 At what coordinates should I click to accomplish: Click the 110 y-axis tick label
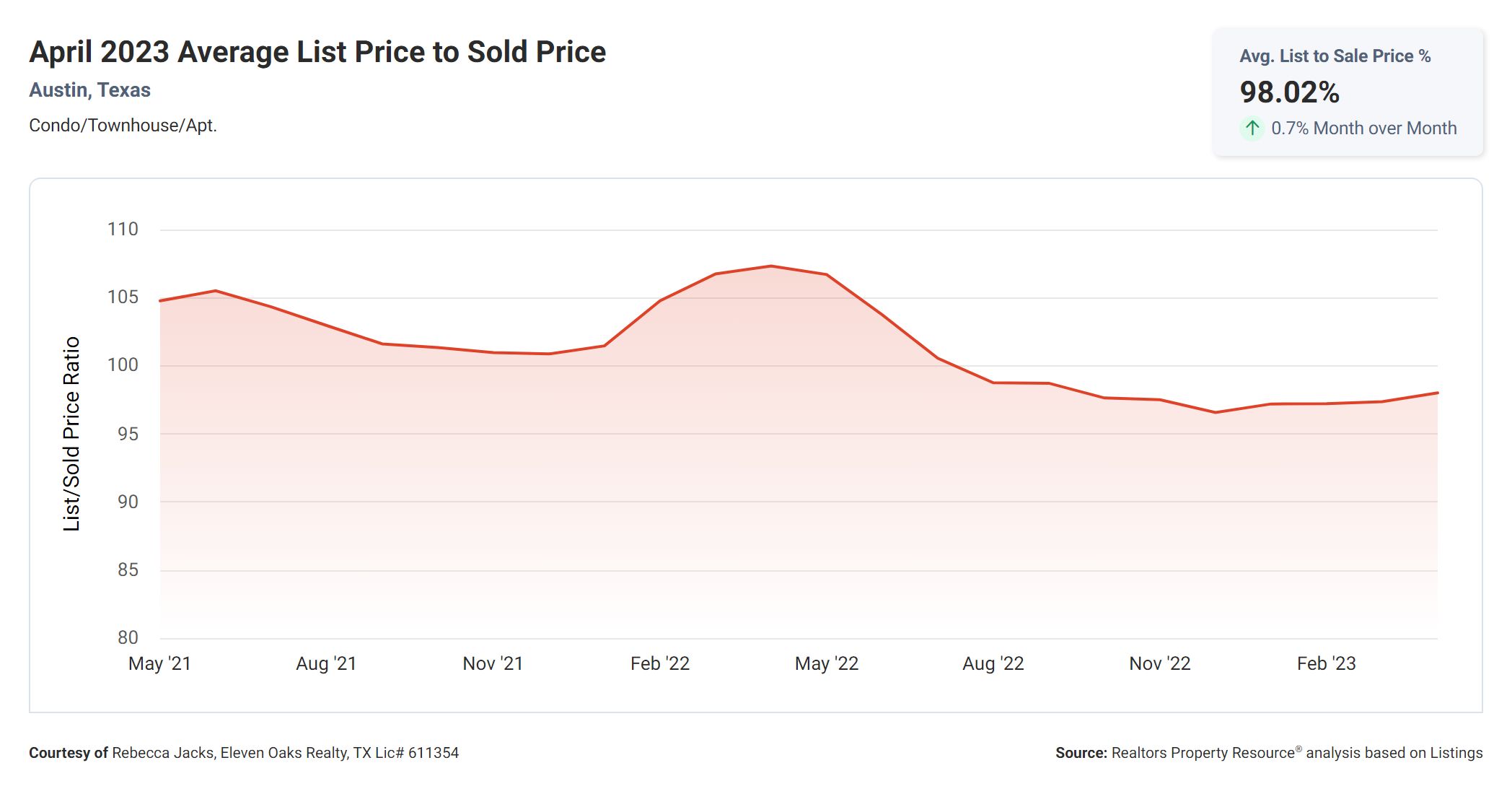[123, 230]
